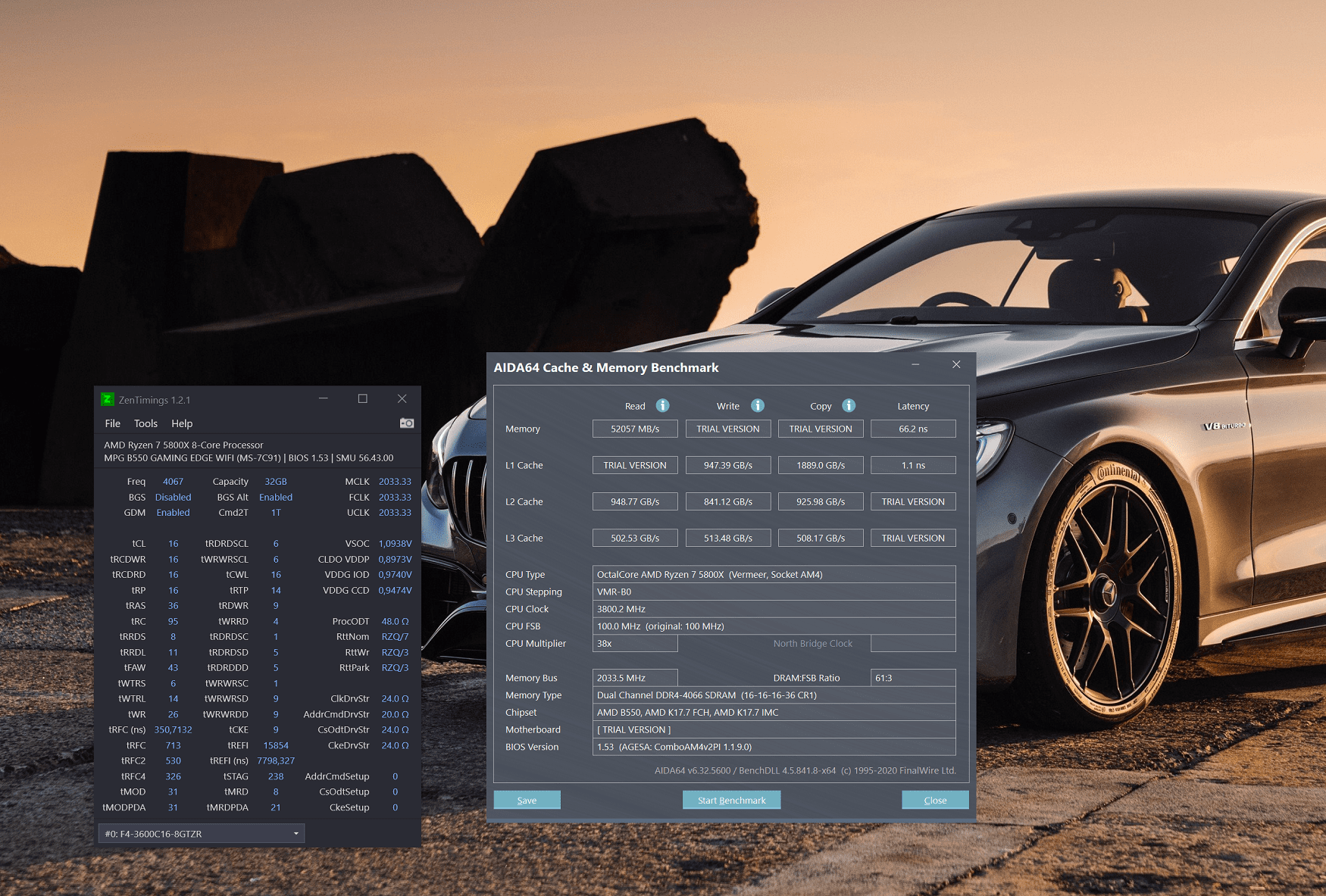
Task: Expand the F4-3600C16-8GTZR module dropdown
Action: tap(202, 833)
